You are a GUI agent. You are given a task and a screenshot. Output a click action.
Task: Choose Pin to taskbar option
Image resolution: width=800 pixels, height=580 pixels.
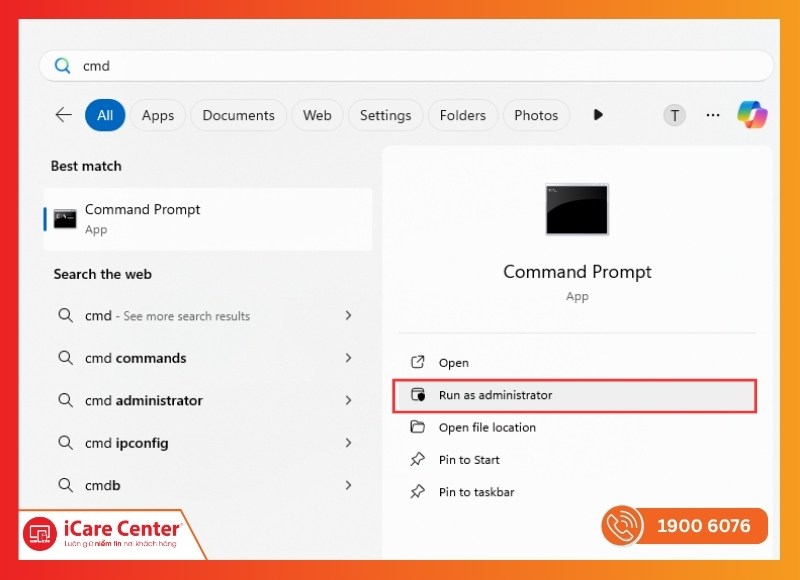point(476,492)
